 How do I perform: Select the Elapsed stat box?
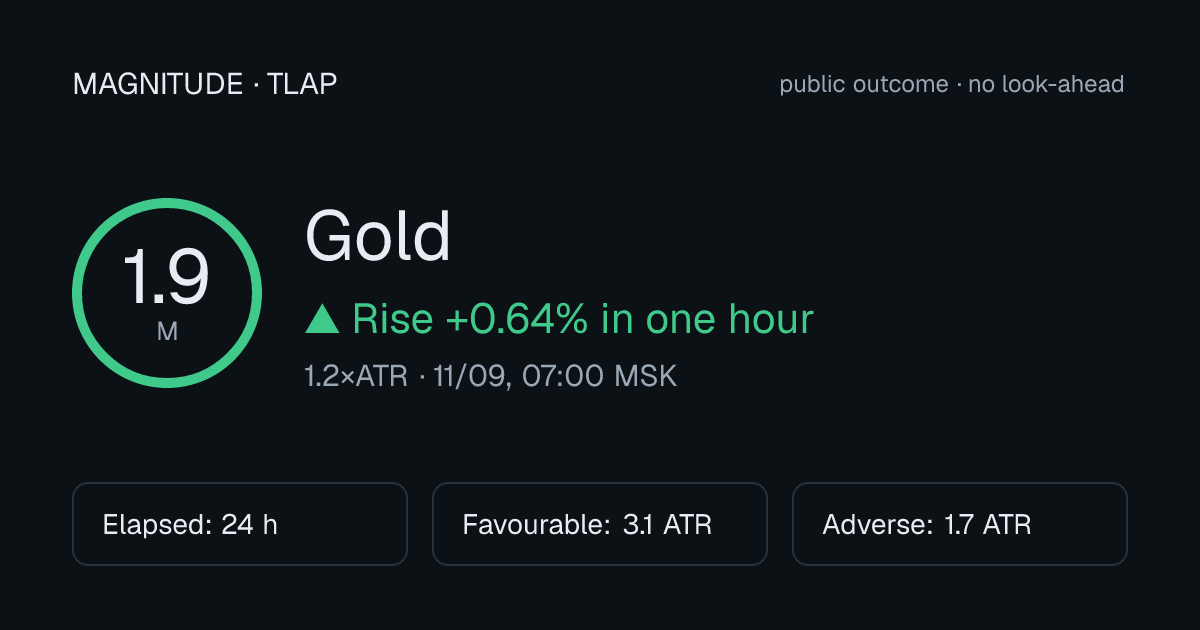(x=240, y=524)
